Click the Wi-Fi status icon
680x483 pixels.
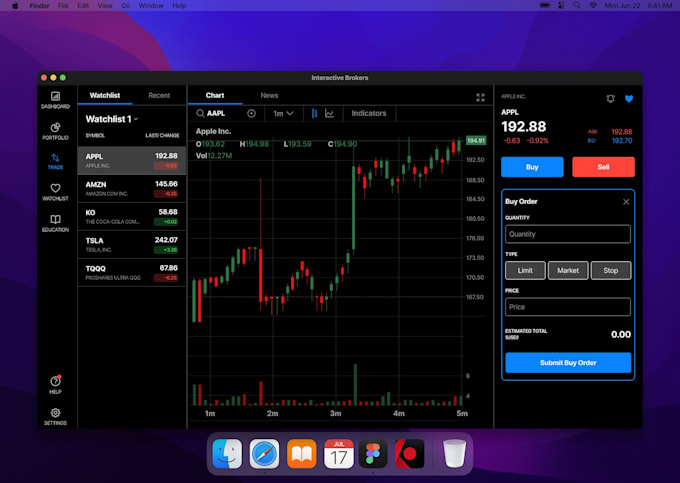(593, 5)
